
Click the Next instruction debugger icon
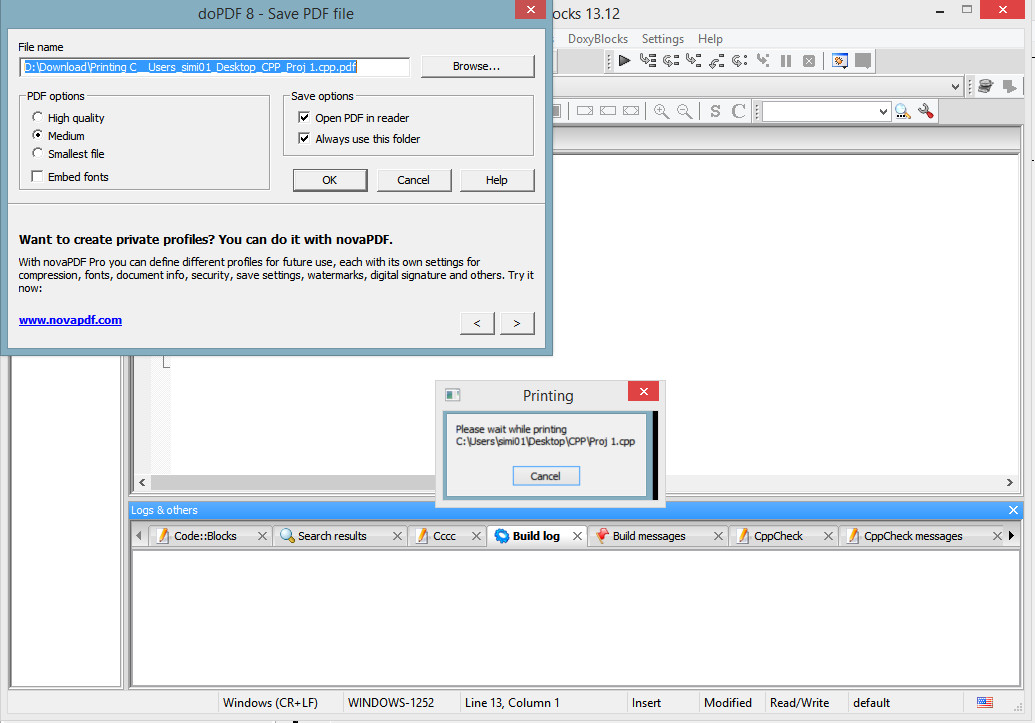pyautogui.click(x=739, y=61)
